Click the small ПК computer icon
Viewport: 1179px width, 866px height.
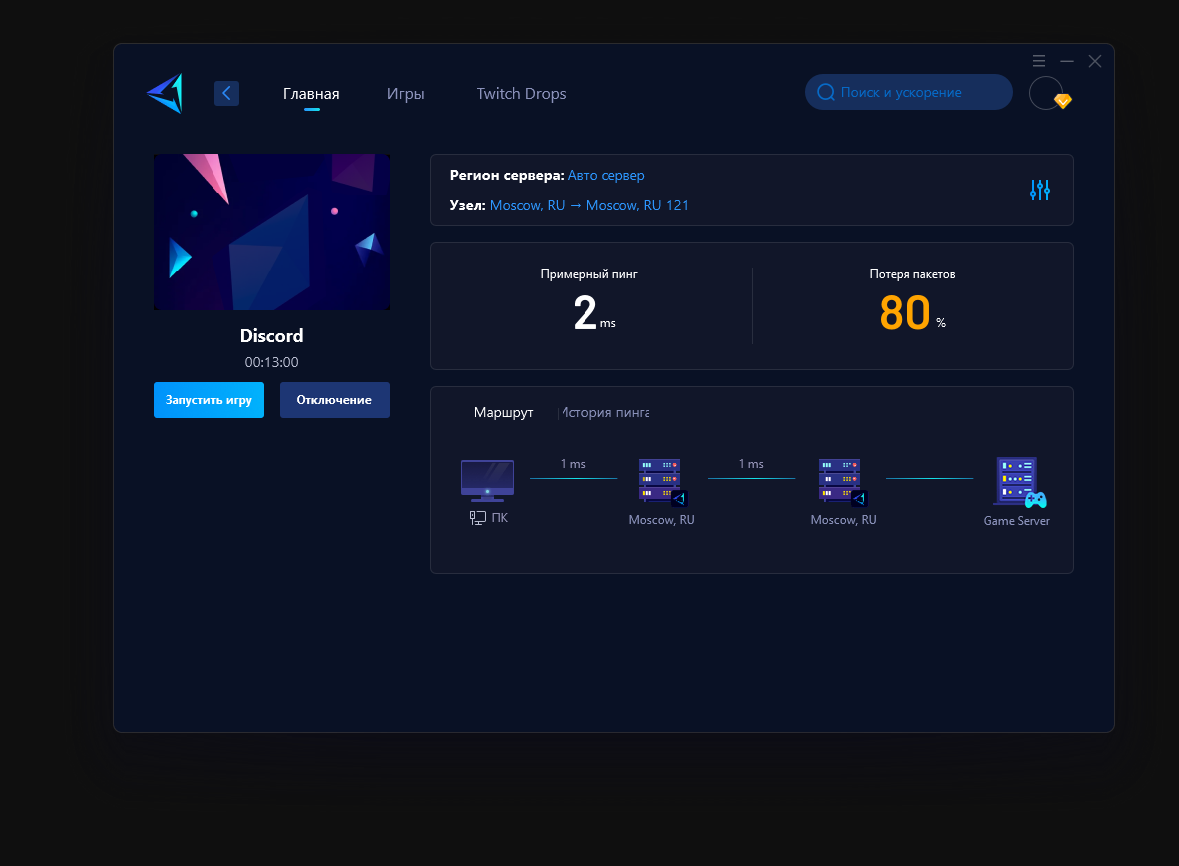coord(477,518)
